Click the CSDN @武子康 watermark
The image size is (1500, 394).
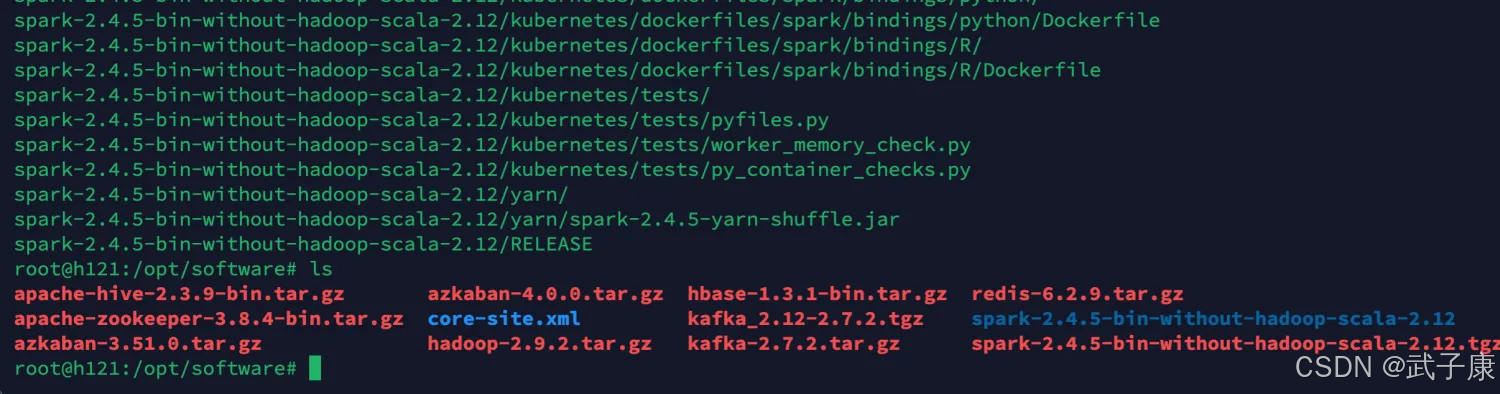point(1395,367)
